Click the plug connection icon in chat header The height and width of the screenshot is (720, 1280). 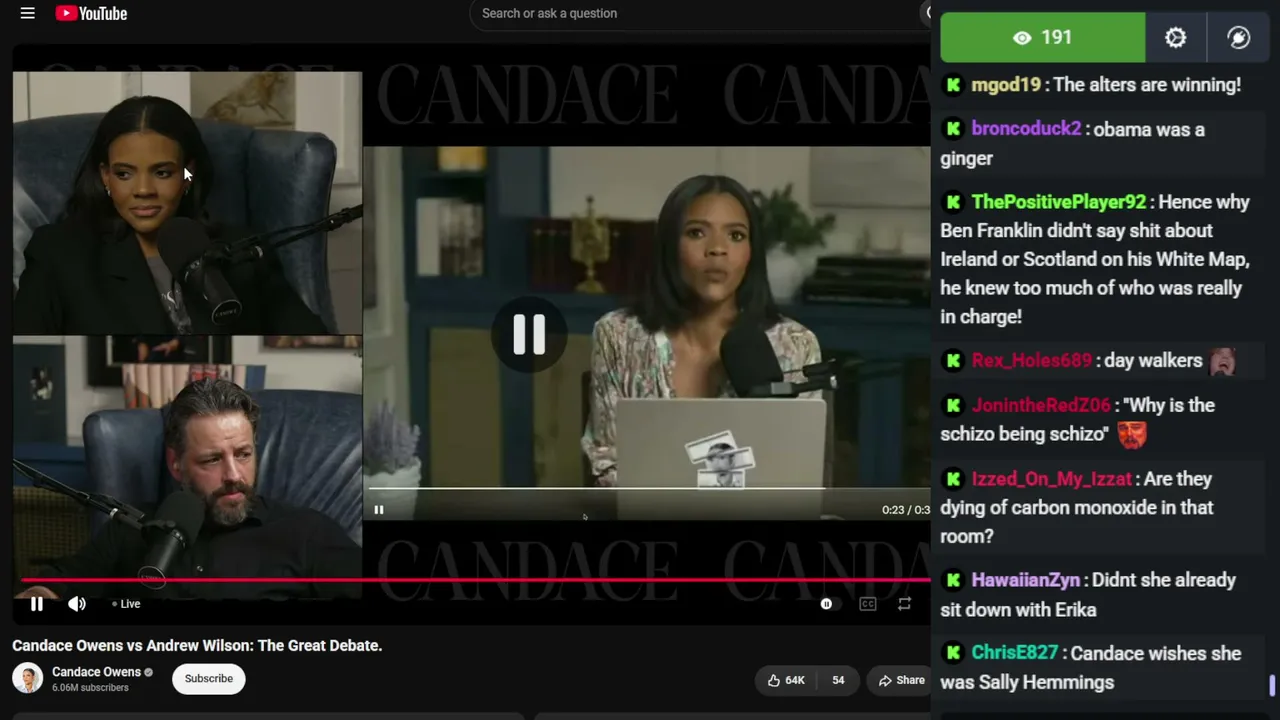(x=1239, y=37)
